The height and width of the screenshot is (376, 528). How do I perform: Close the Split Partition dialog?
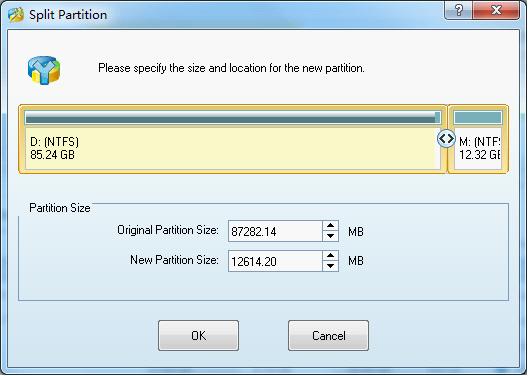click(x=496, y=10)
